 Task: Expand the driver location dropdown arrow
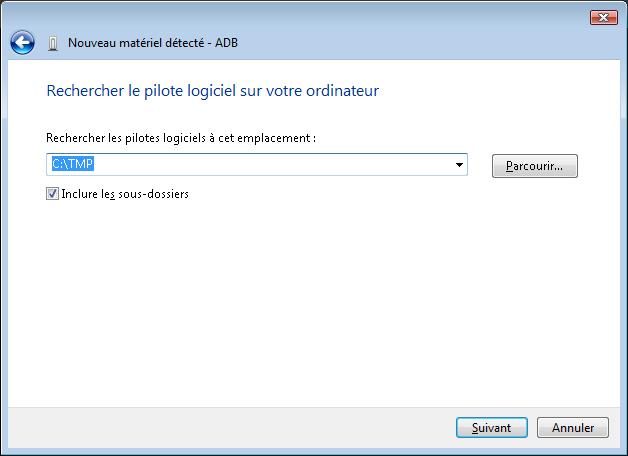point(459,165)
